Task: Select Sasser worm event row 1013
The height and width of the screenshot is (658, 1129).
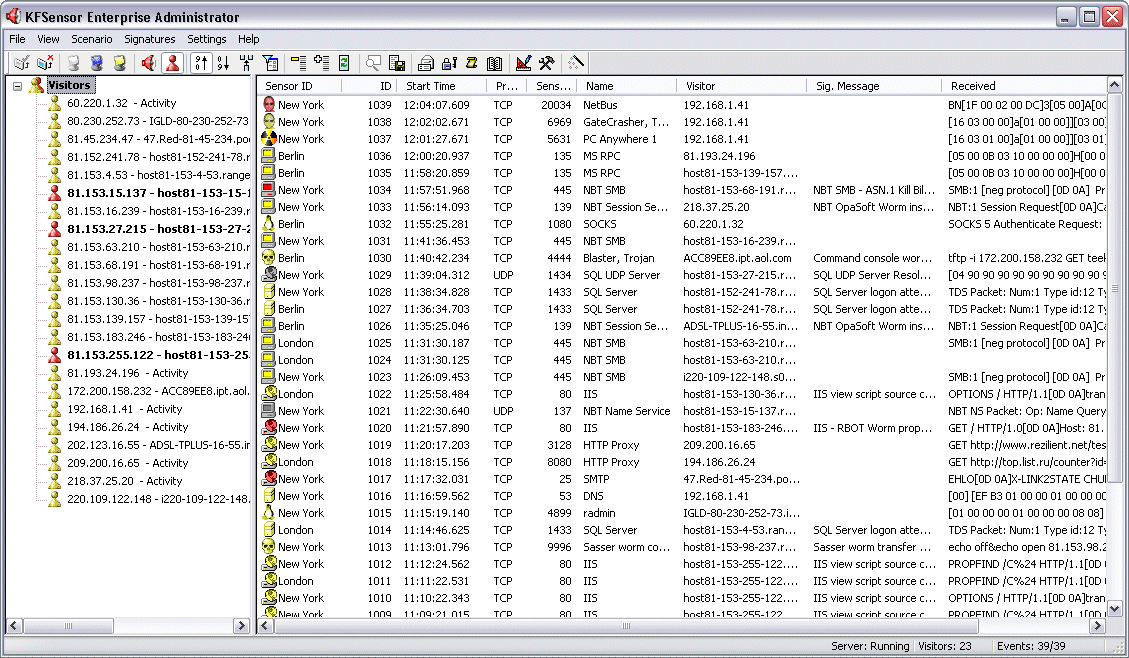Action: [682, 546]
